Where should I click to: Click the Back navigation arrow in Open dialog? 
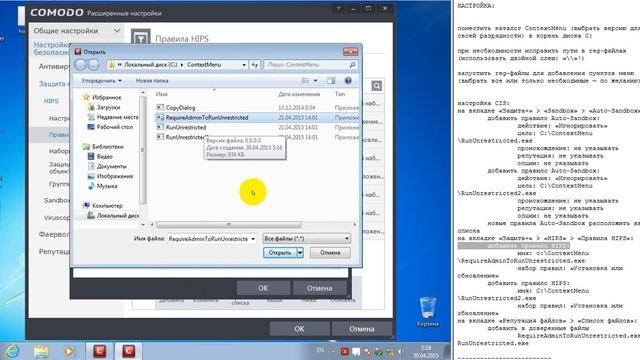[80, 64]
